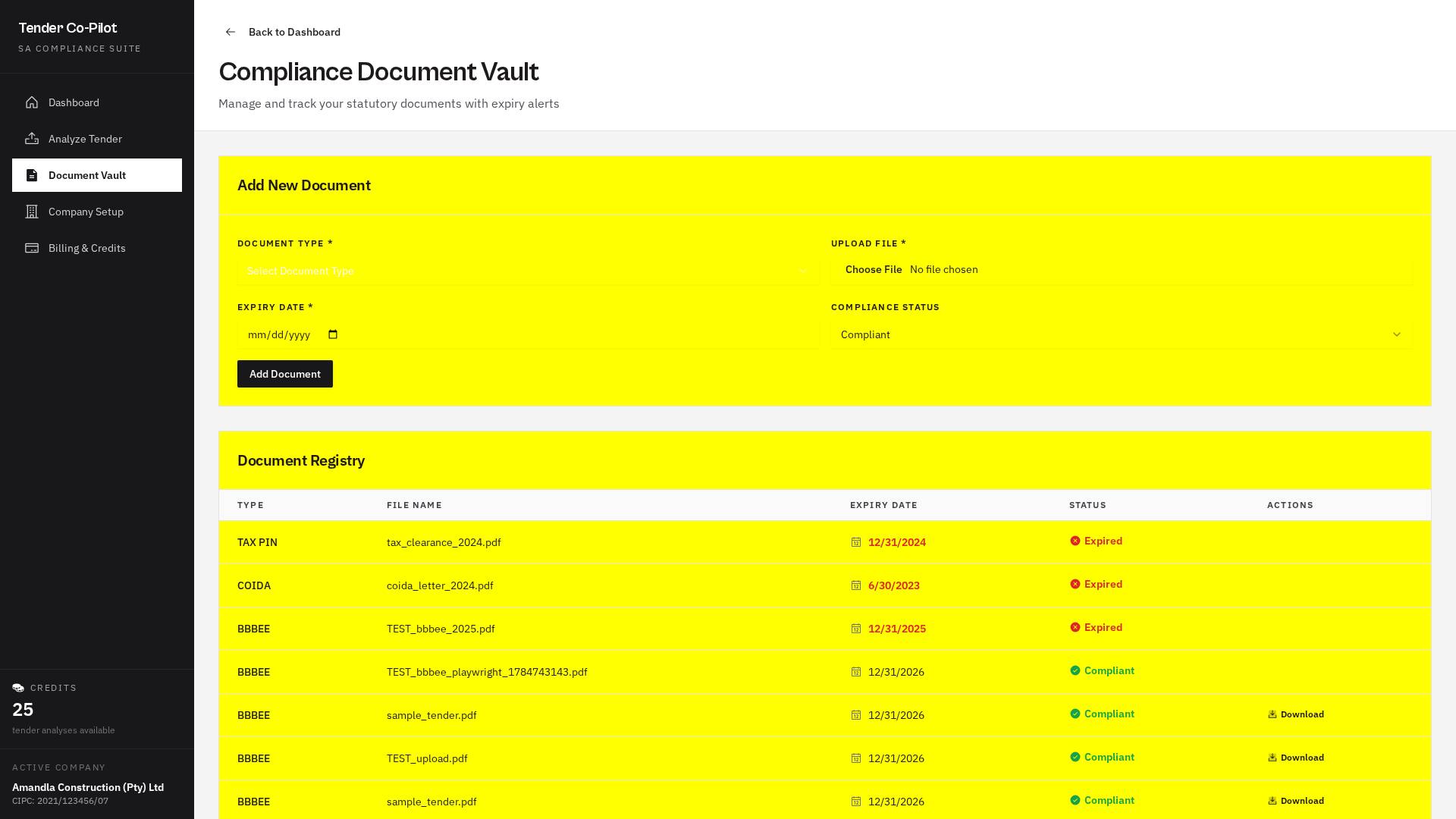Click Expired status icon for tax_clearance_2024.pdf

coord(1075,541)
